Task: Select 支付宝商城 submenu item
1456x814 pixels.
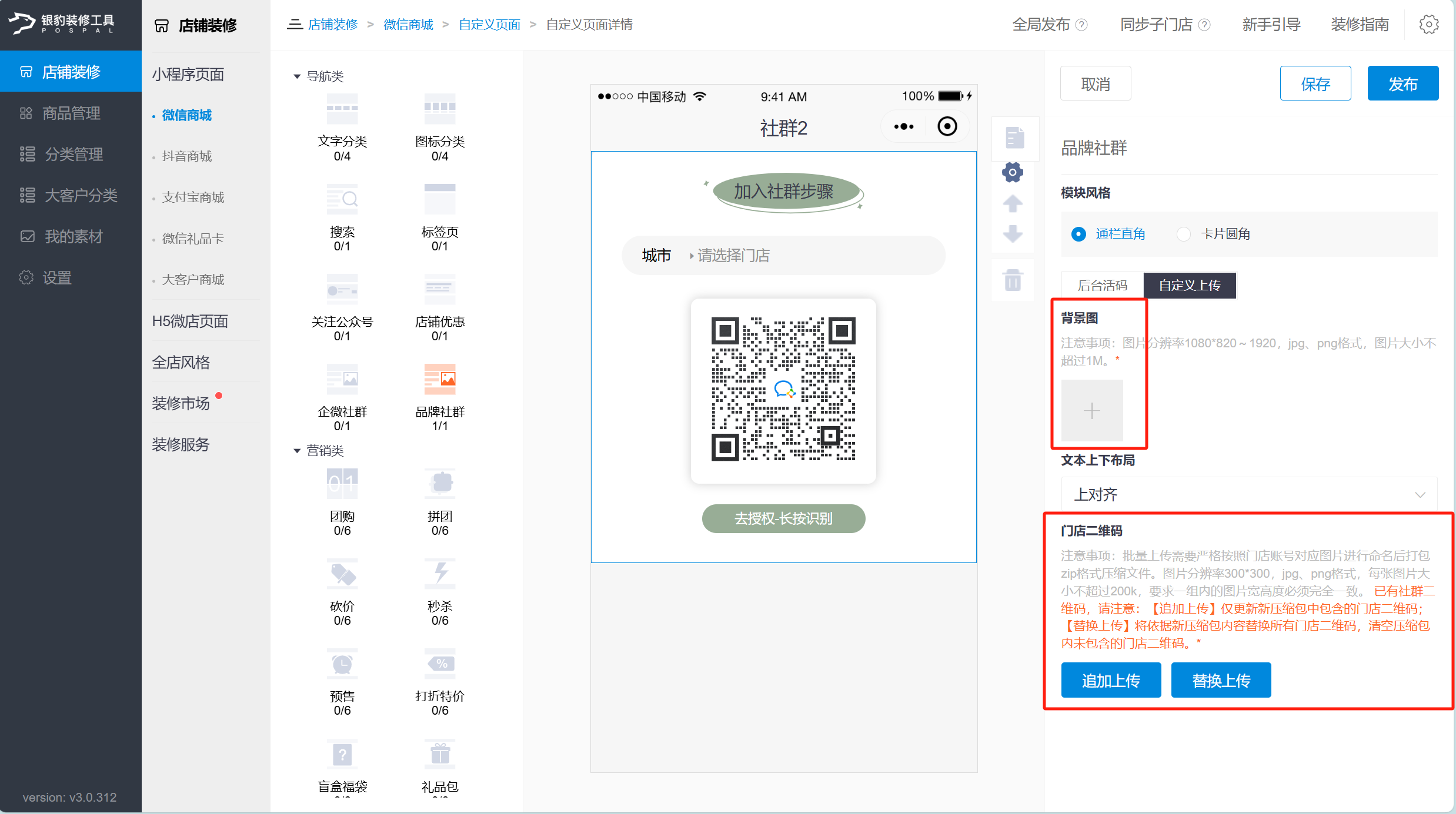Action: pos(193,197)
